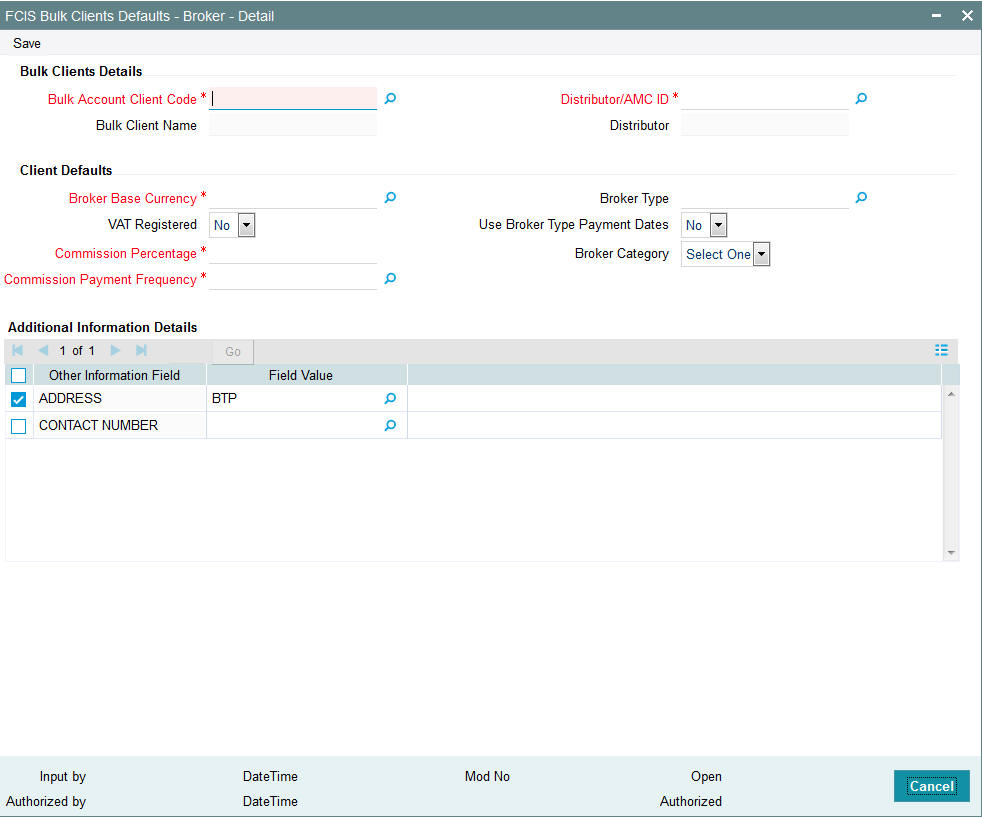Open lookup for Broker Base Currency
This screenshot has width=982, height=817.
(x=390, y=198)
